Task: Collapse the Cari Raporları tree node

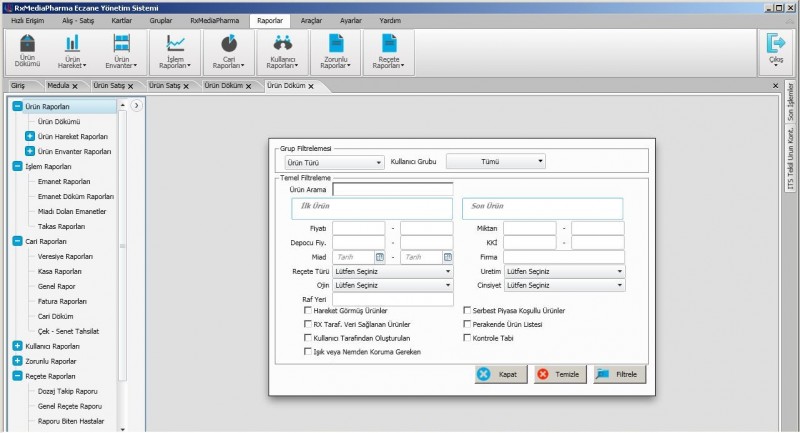Action: [x=17, y=241]
